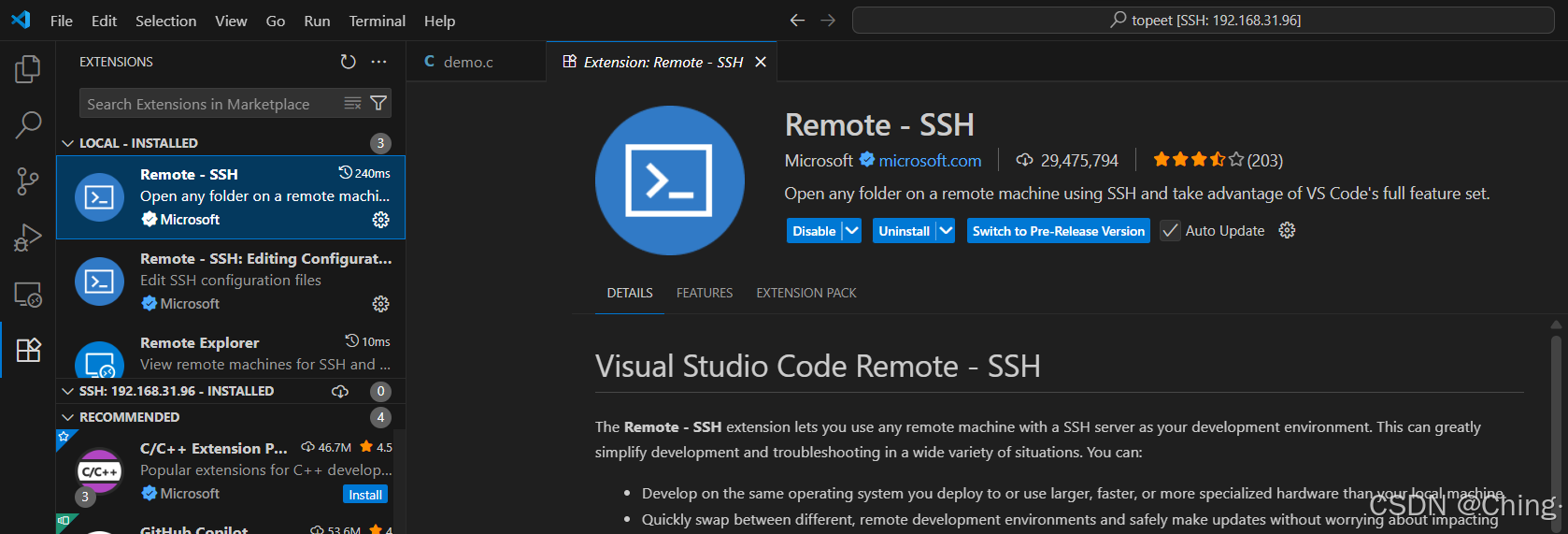Collapse the SSH: 192.168.31.96 - INSTALLED section
This screenshot has width=1568, height=534.
coord(67,391)
